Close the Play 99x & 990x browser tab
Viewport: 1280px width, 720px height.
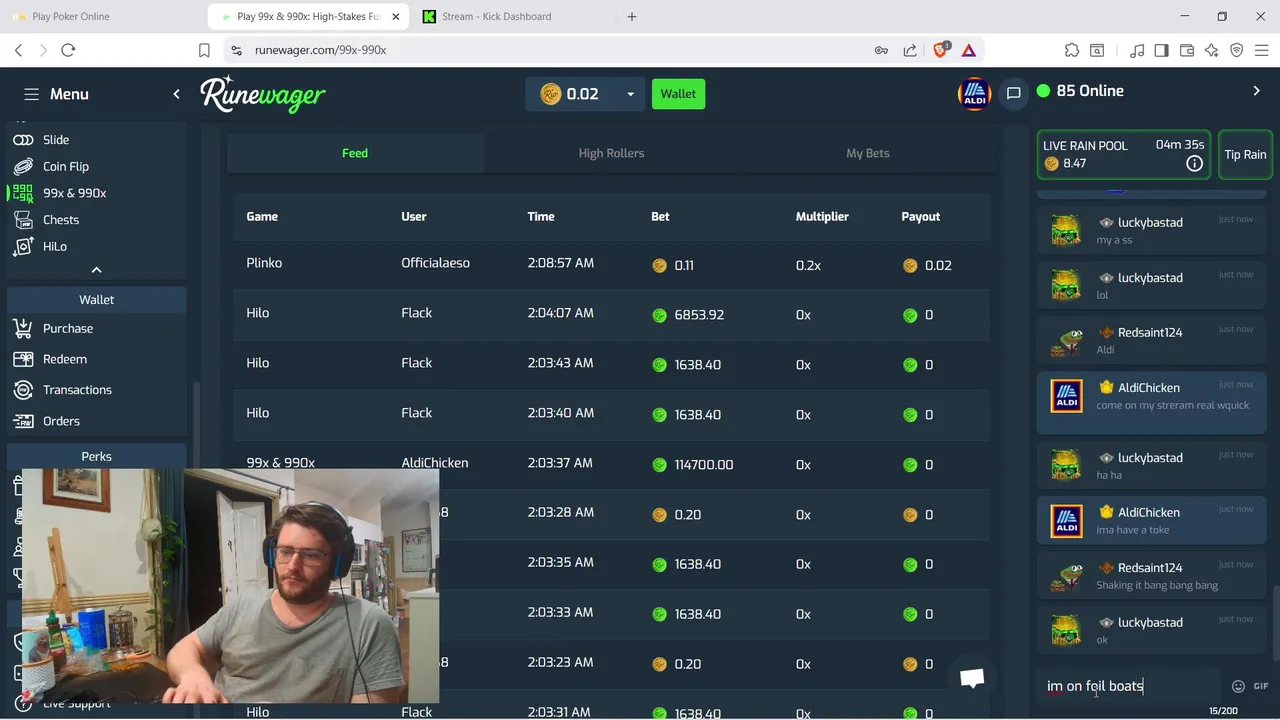pos(396,16)
